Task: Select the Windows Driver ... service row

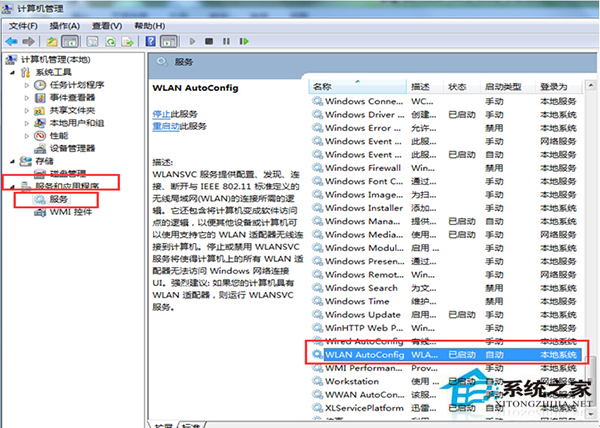Action: (x=446, y=115)
